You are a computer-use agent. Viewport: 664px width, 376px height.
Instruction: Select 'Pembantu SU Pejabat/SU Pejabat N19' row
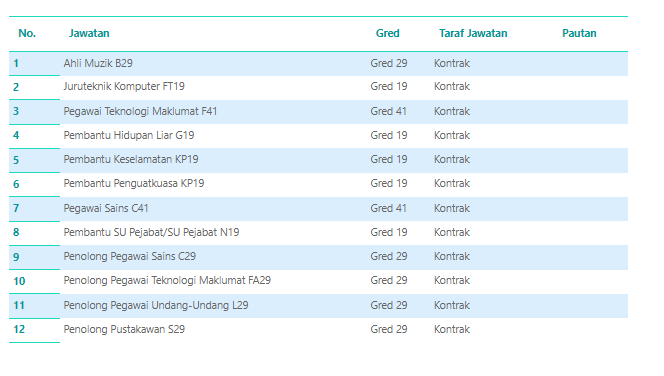(x=318, y=233)
